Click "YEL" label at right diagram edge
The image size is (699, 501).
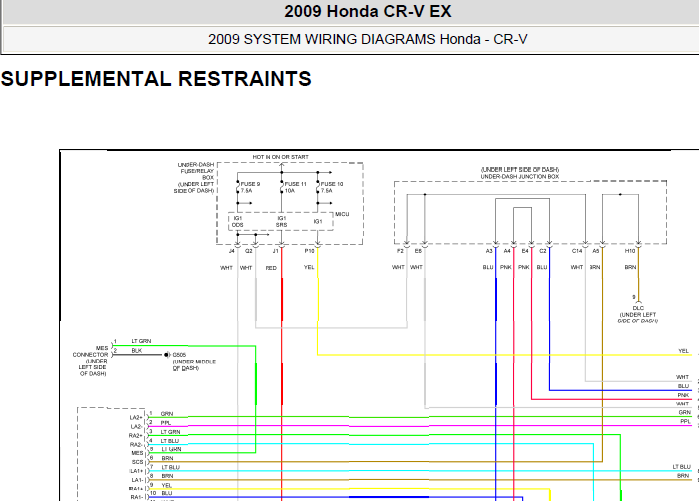(x=683, y=351)
